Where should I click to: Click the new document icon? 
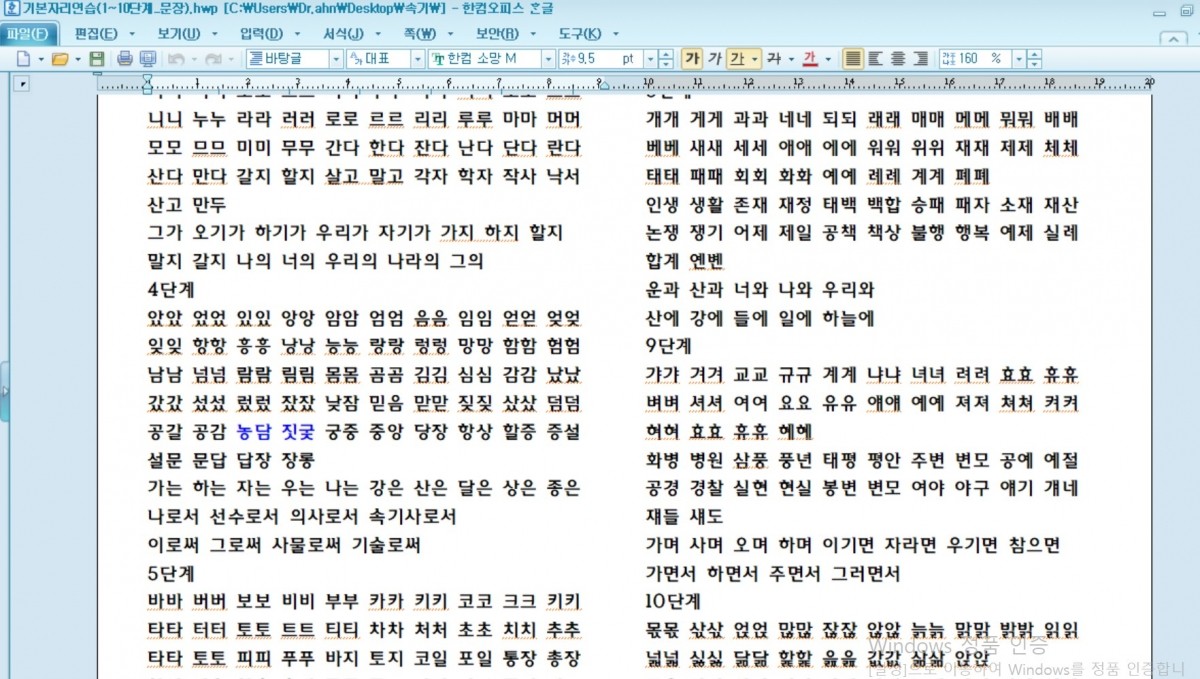tap(23, 59)
